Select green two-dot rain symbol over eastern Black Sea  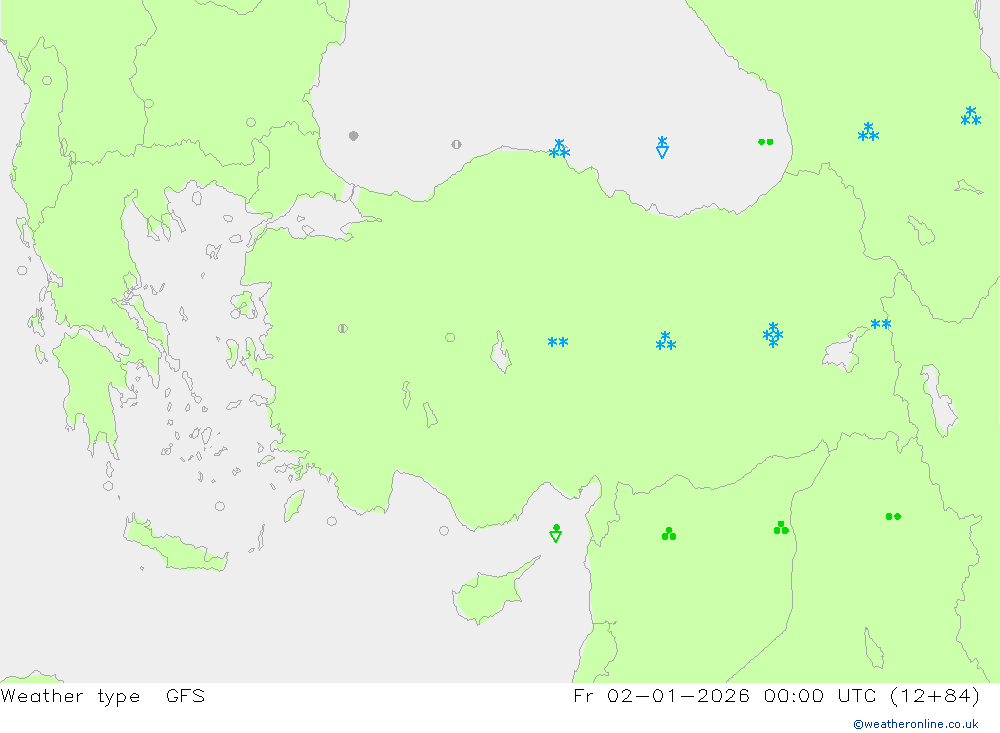pos(766,142)
